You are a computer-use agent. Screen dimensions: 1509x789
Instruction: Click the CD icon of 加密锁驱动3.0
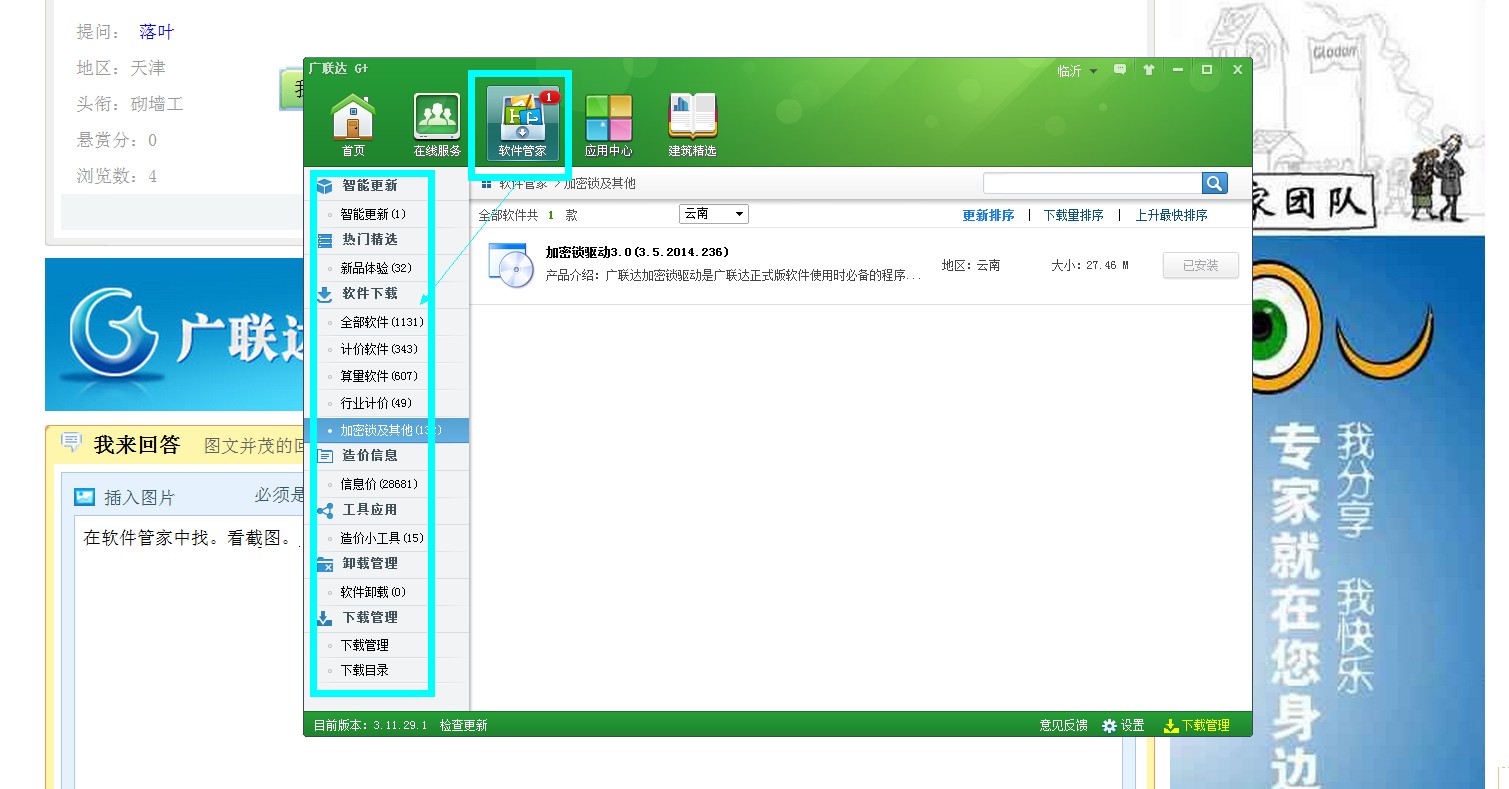[512, 265]
